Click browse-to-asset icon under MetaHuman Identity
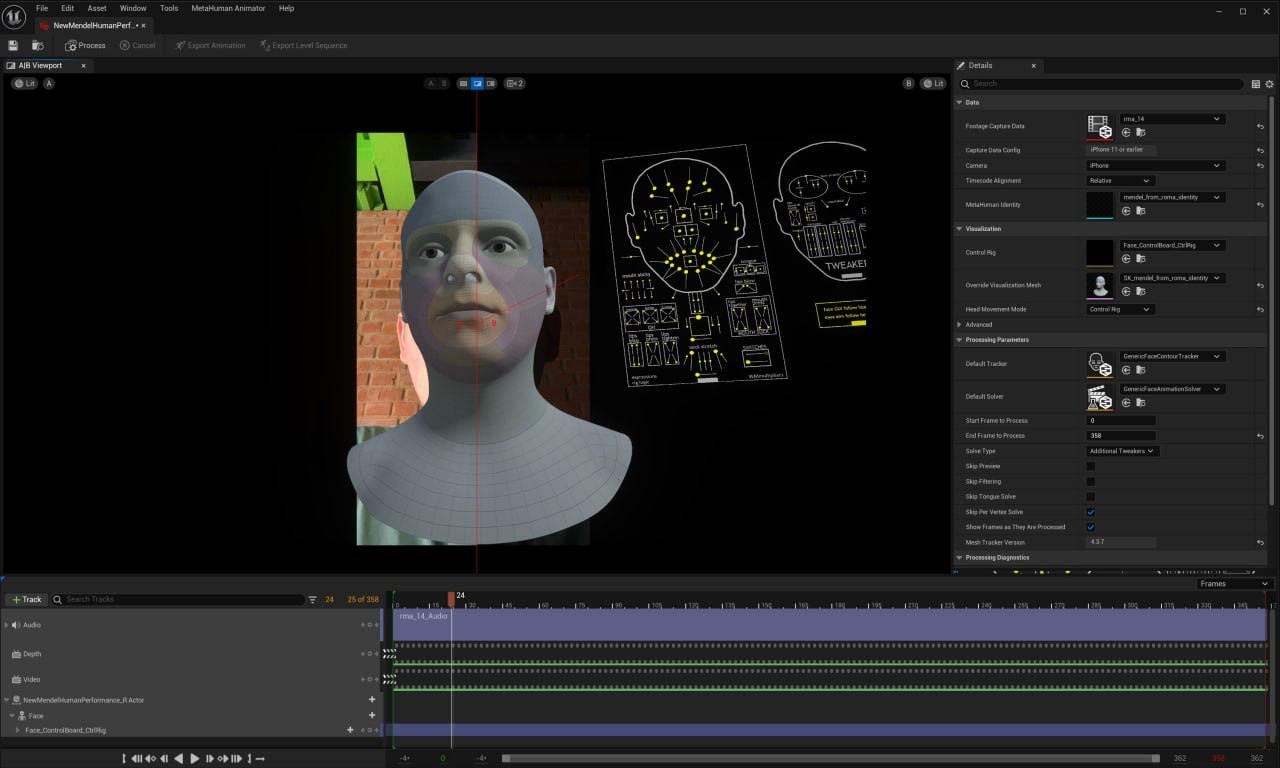 click(1140, 211)
